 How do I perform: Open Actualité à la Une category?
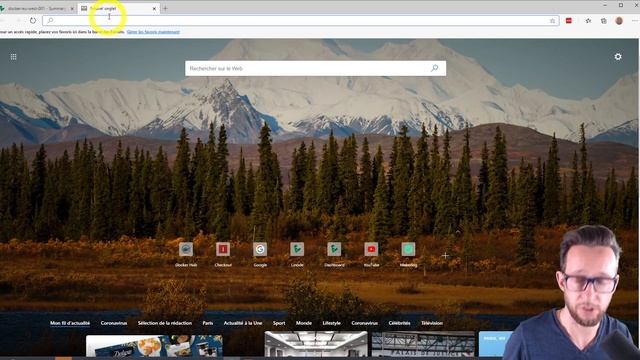[x=243, y=323]
